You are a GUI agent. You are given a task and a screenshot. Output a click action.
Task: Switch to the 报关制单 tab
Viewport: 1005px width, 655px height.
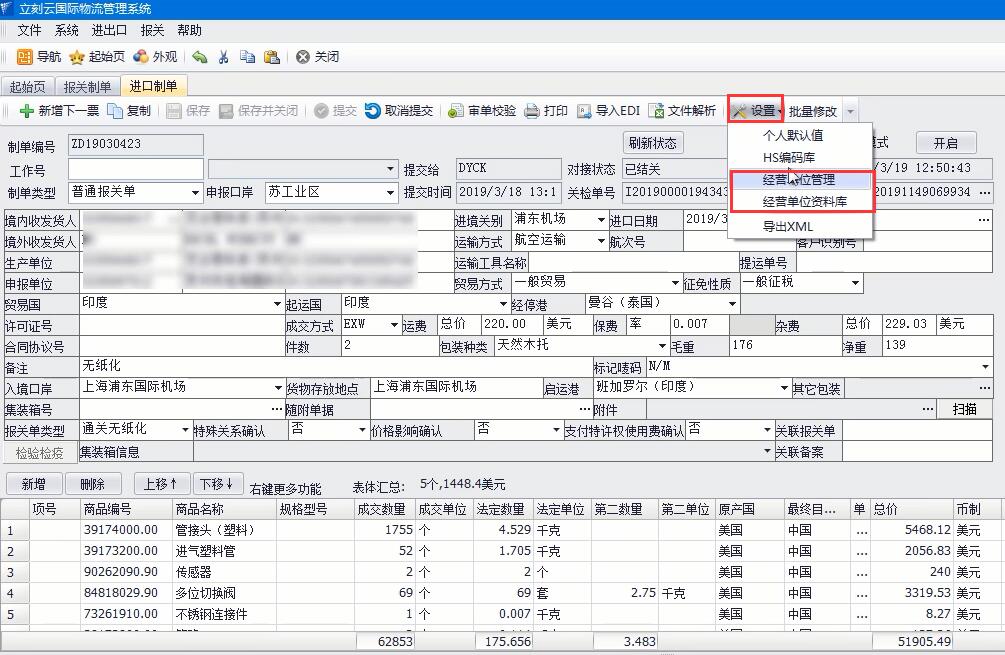point(88,87)
